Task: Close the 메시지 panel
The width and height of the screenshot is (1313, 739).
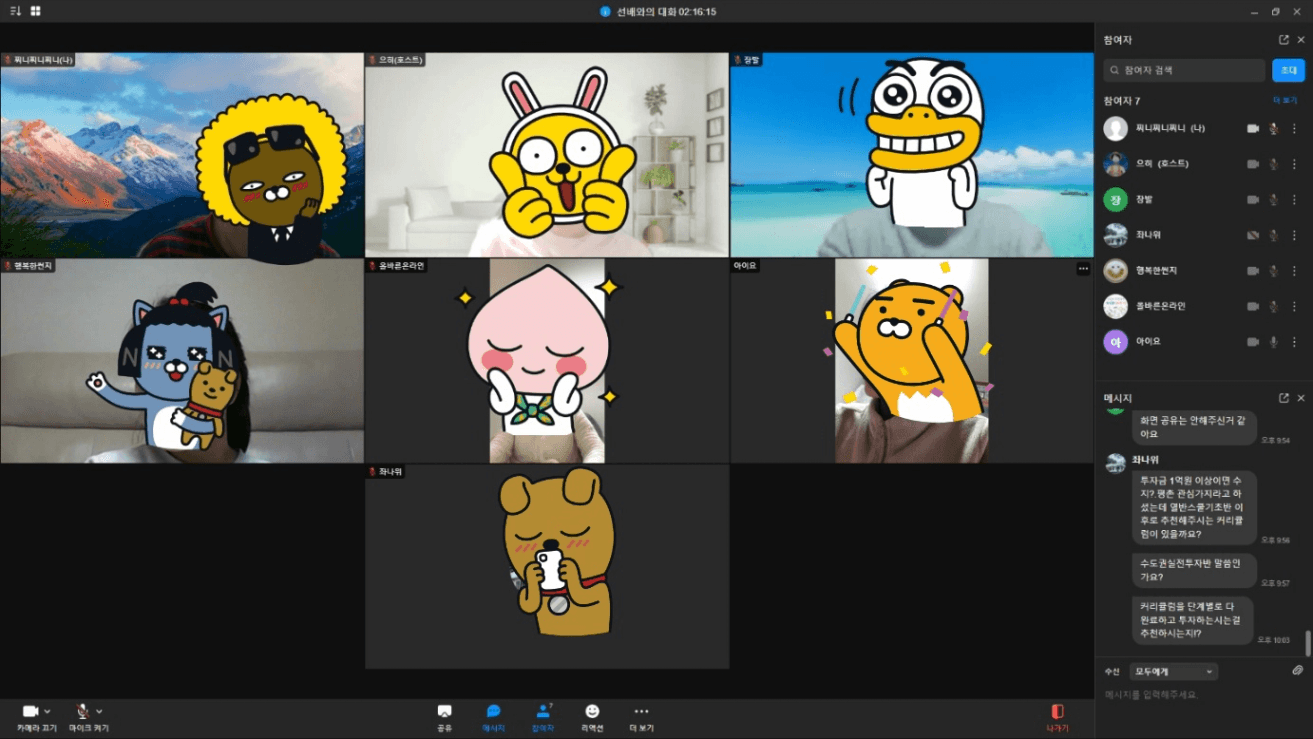Action: click(1301, 398)
